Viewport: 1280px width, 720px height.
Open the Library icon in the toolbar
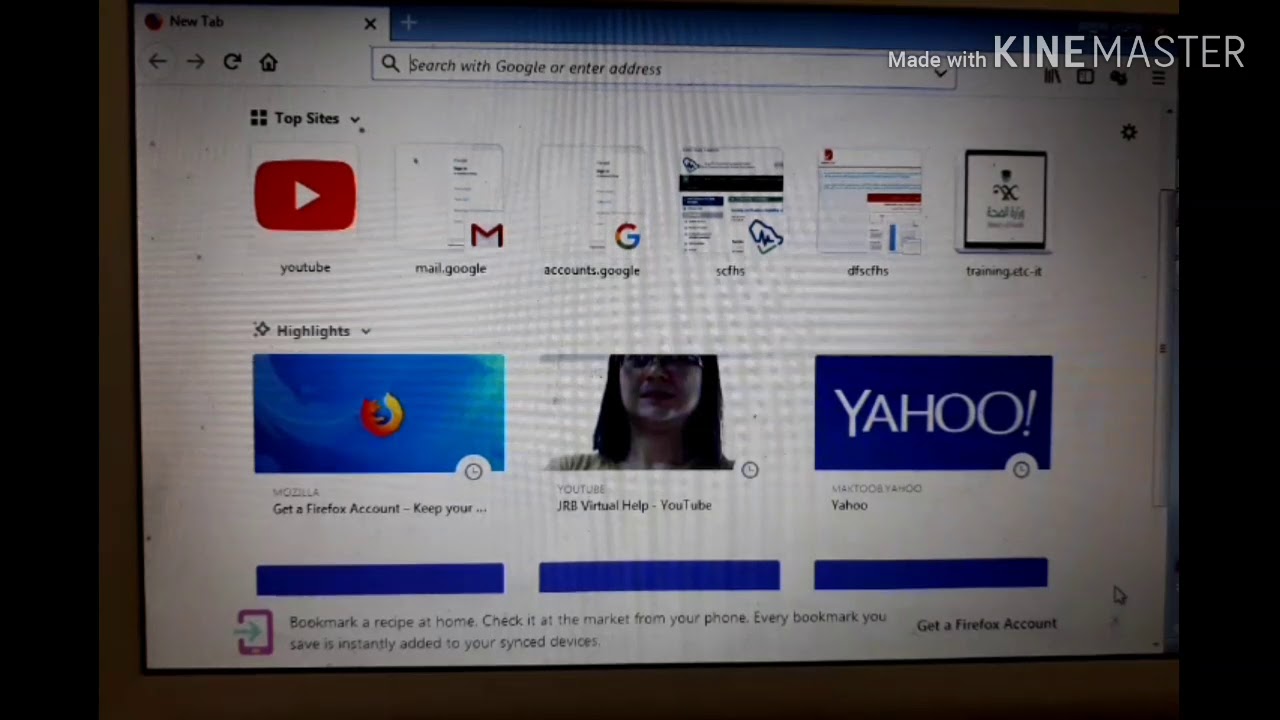(x=1052, y=76)
